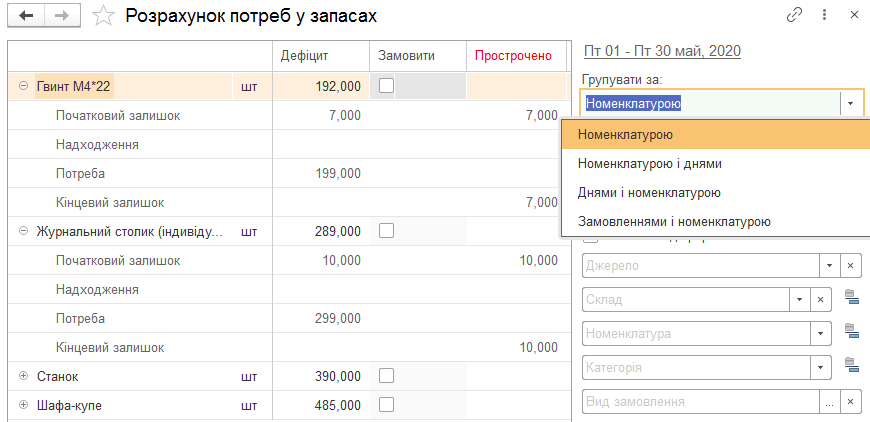Image resolution: width=870 pixels, height=422 pixels.
Task: Clear the Вид замовлення field with its X
Action: click(851, 401)
